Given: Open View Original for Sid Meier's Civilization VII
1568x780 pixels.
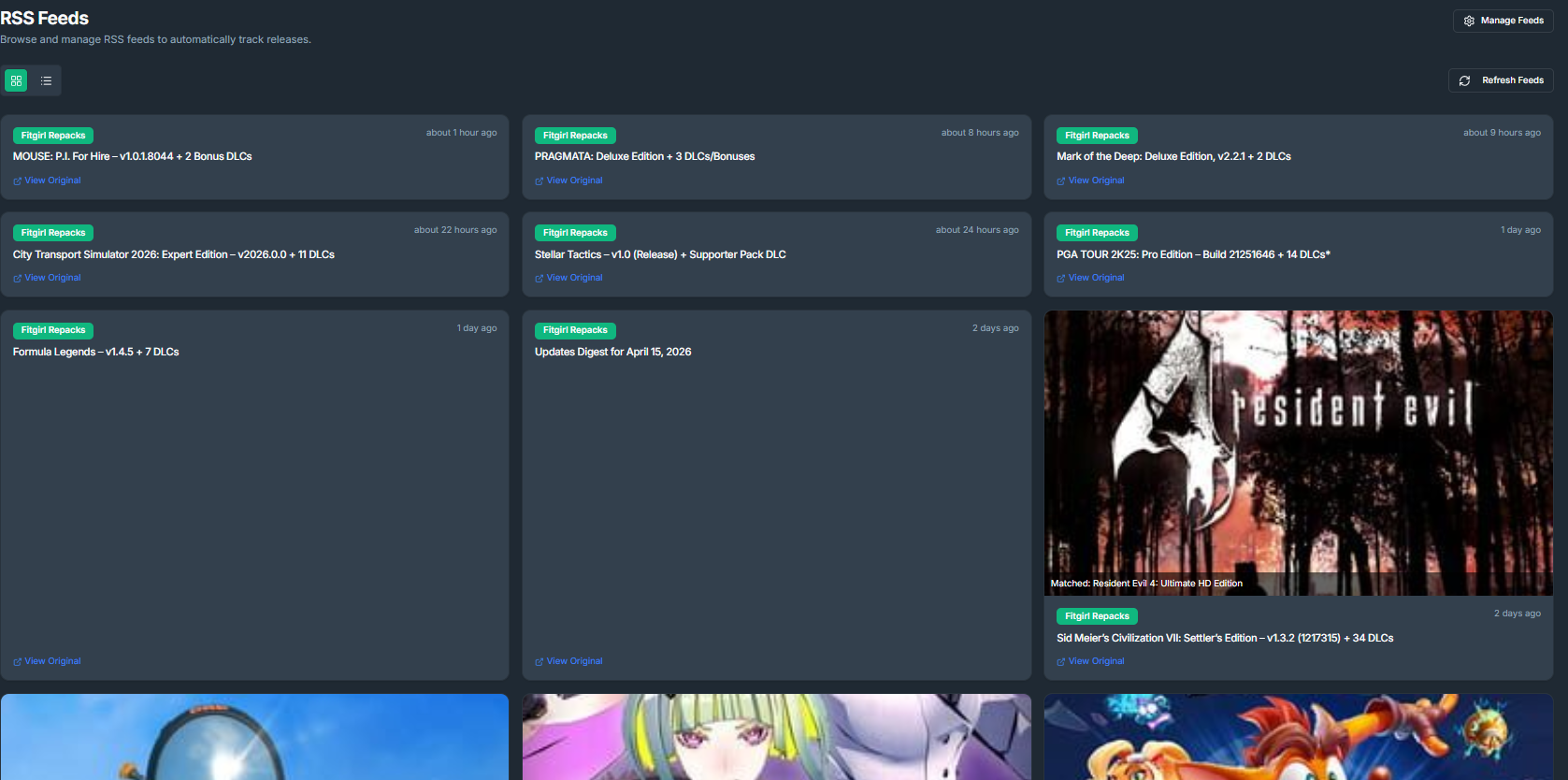Looking at the screenshot, I should point(1090,661).
